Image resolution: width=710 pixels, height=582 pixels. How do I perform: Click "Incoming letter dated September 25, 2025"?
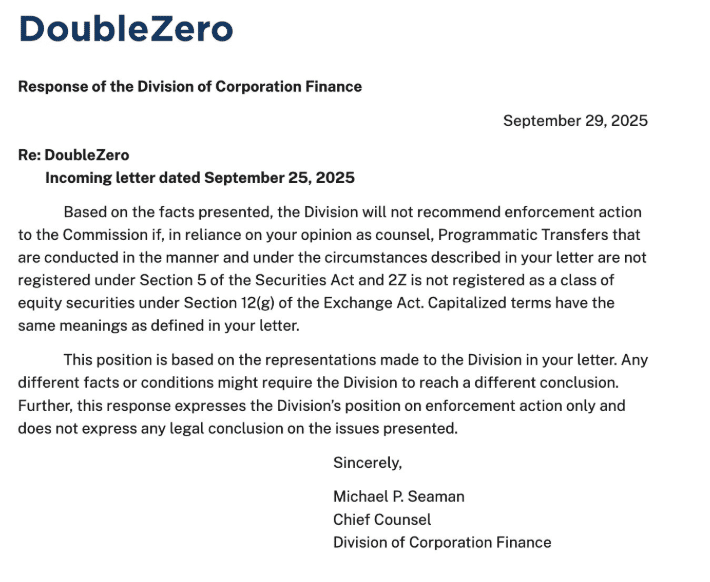point(200,178)
